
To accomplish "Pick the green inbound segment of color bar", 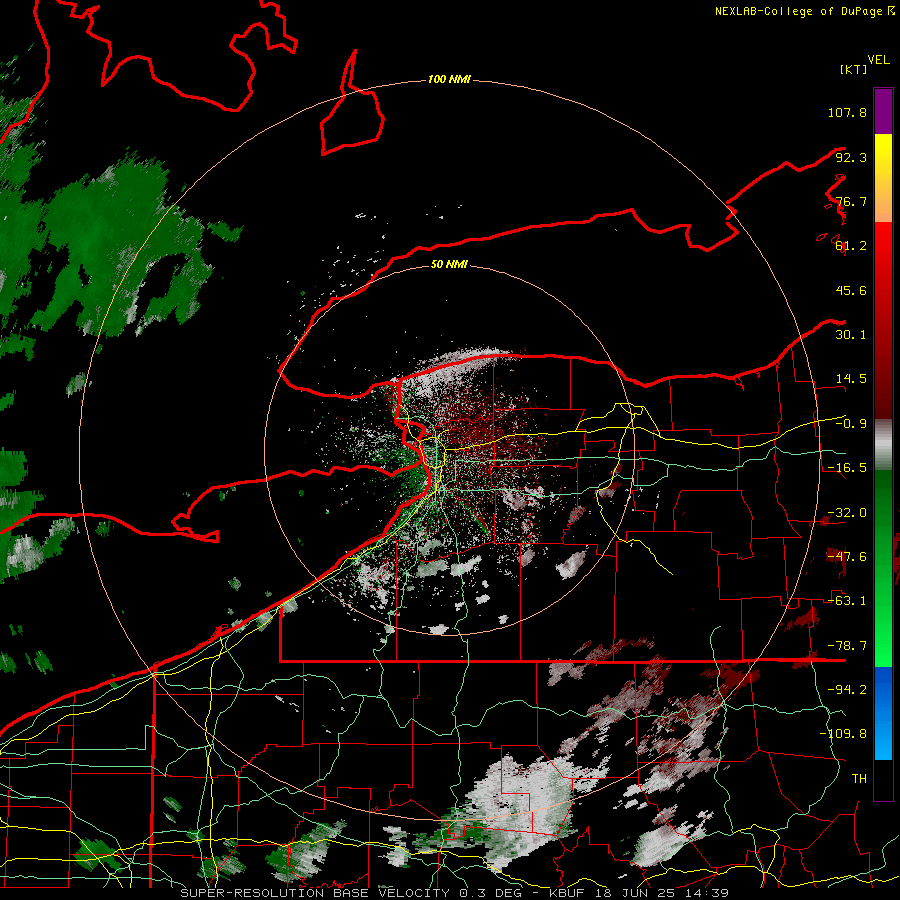I will 883,568.
